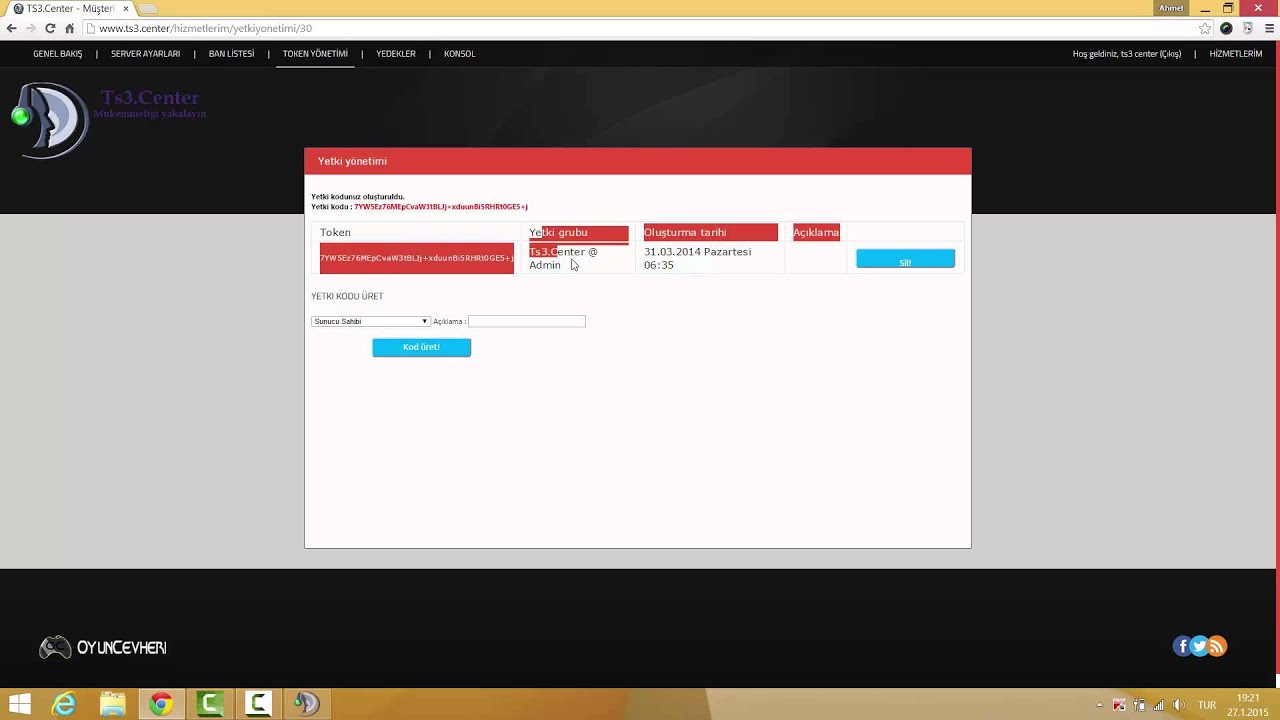Viewport: 1280px width, 720px height.
Task: Click the OyunCevheri gamepad logo
Action: click(103, 648)
